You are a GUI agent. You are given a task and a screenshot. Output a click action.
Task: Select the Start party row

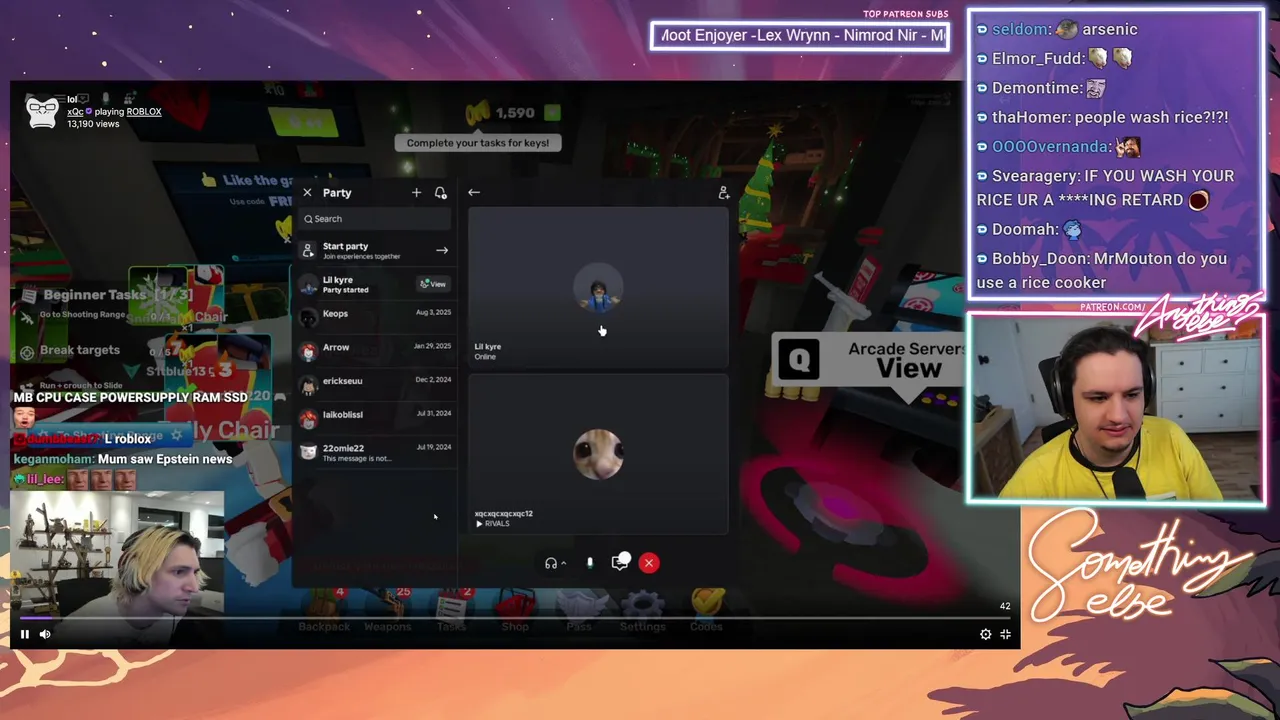coord(375,251)
